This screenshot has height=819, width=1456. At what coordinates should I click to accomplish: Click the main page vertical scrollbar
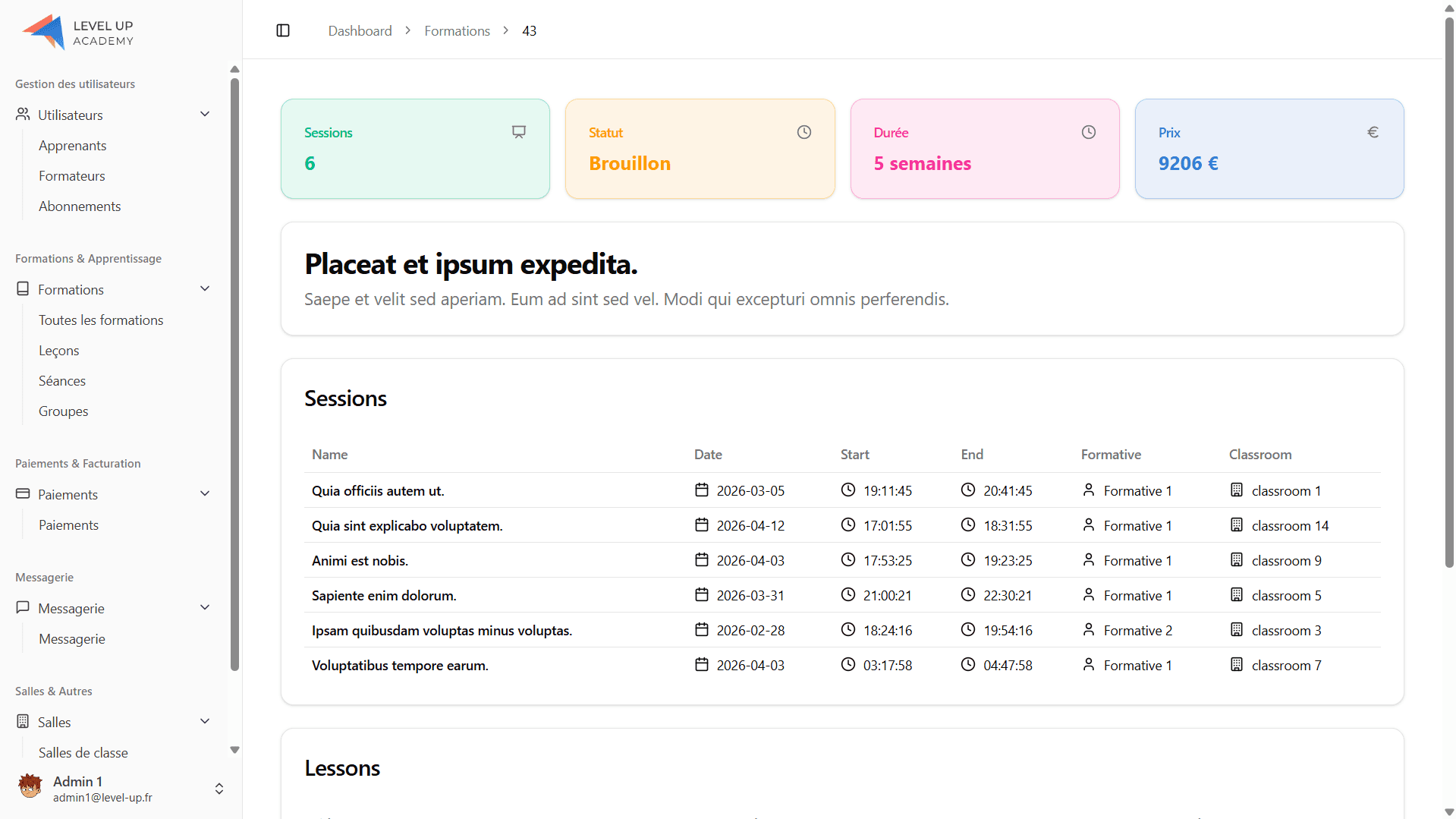tap(1449, 304)
